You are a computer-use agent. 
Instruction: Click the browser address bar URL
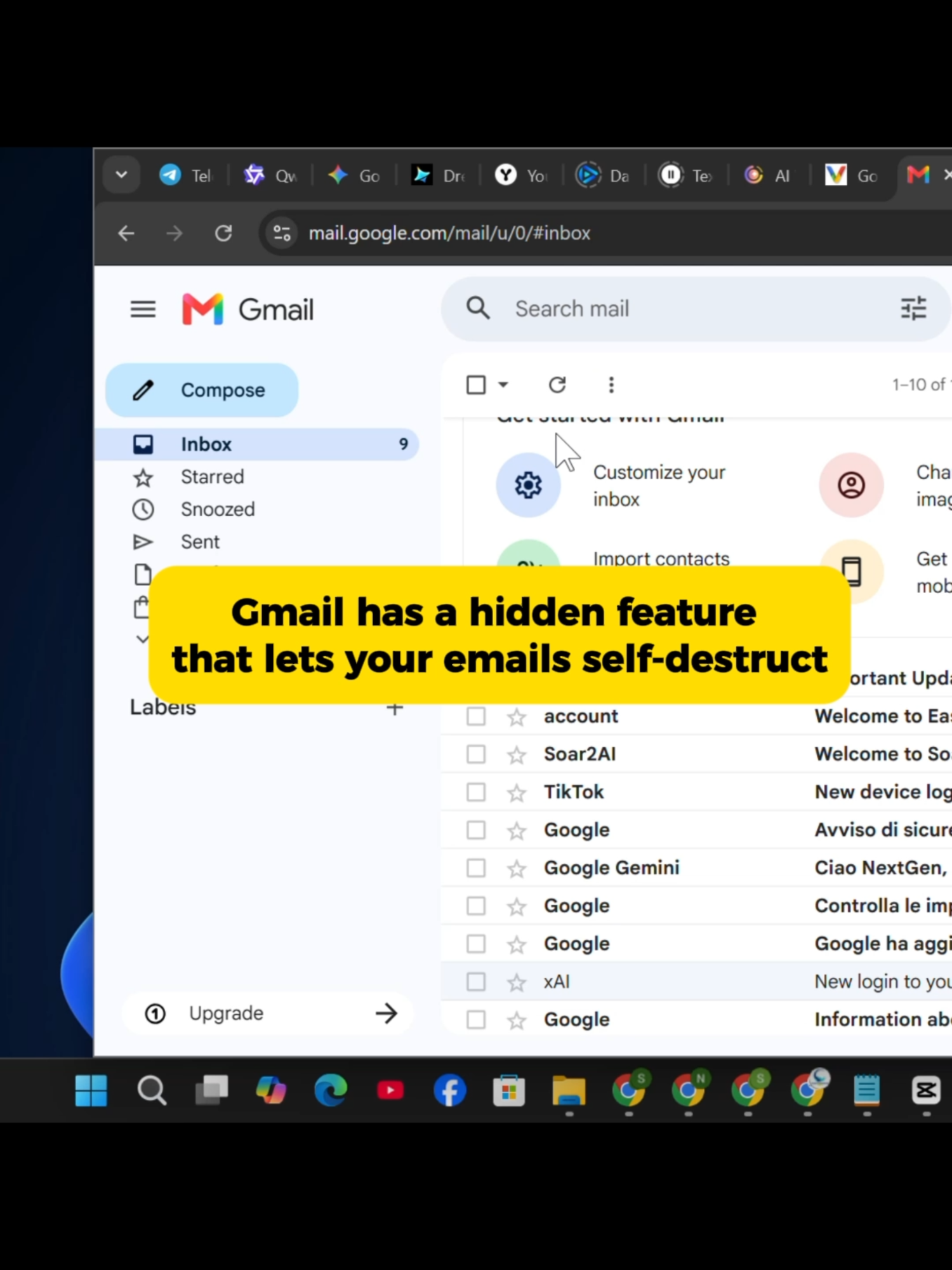coord(449,233)
